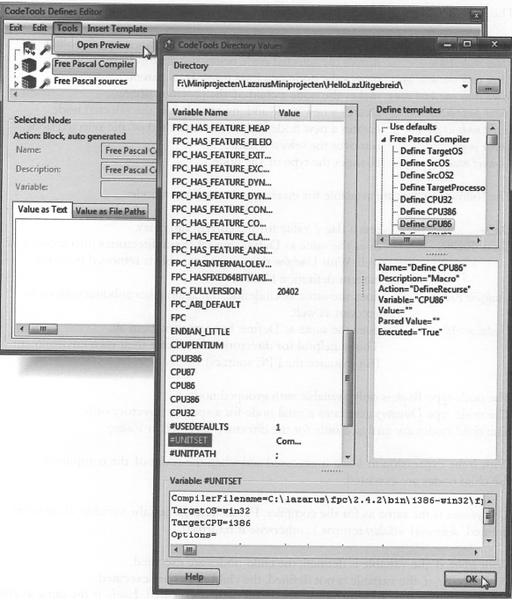This screenshot has height=599, width=512.
Task: Select Define SrcOS2 template node
Action: click(427, 175)
